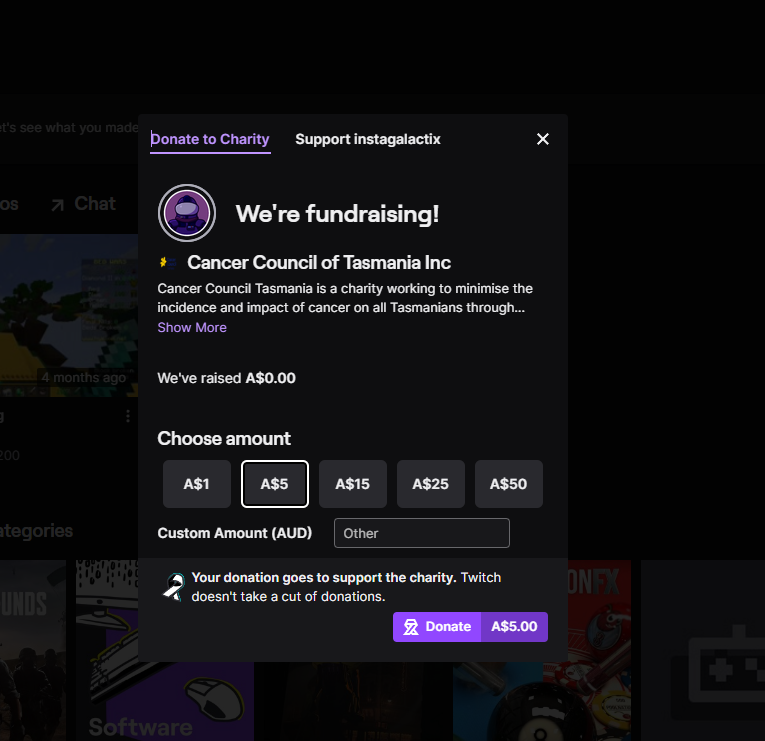
Task: Click the Cancer Council of Tasmania Inc heading
Action: pos(319,263)
